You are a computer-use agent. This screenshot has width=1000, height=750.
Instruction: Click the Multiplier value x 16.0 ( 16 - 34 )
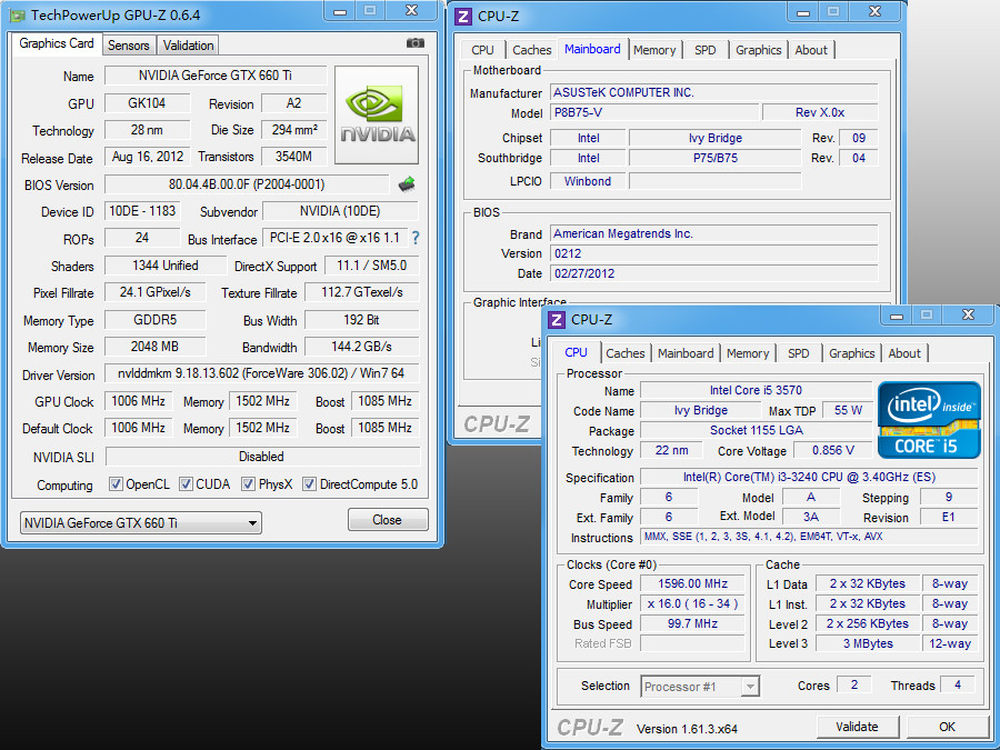(693, 604)
